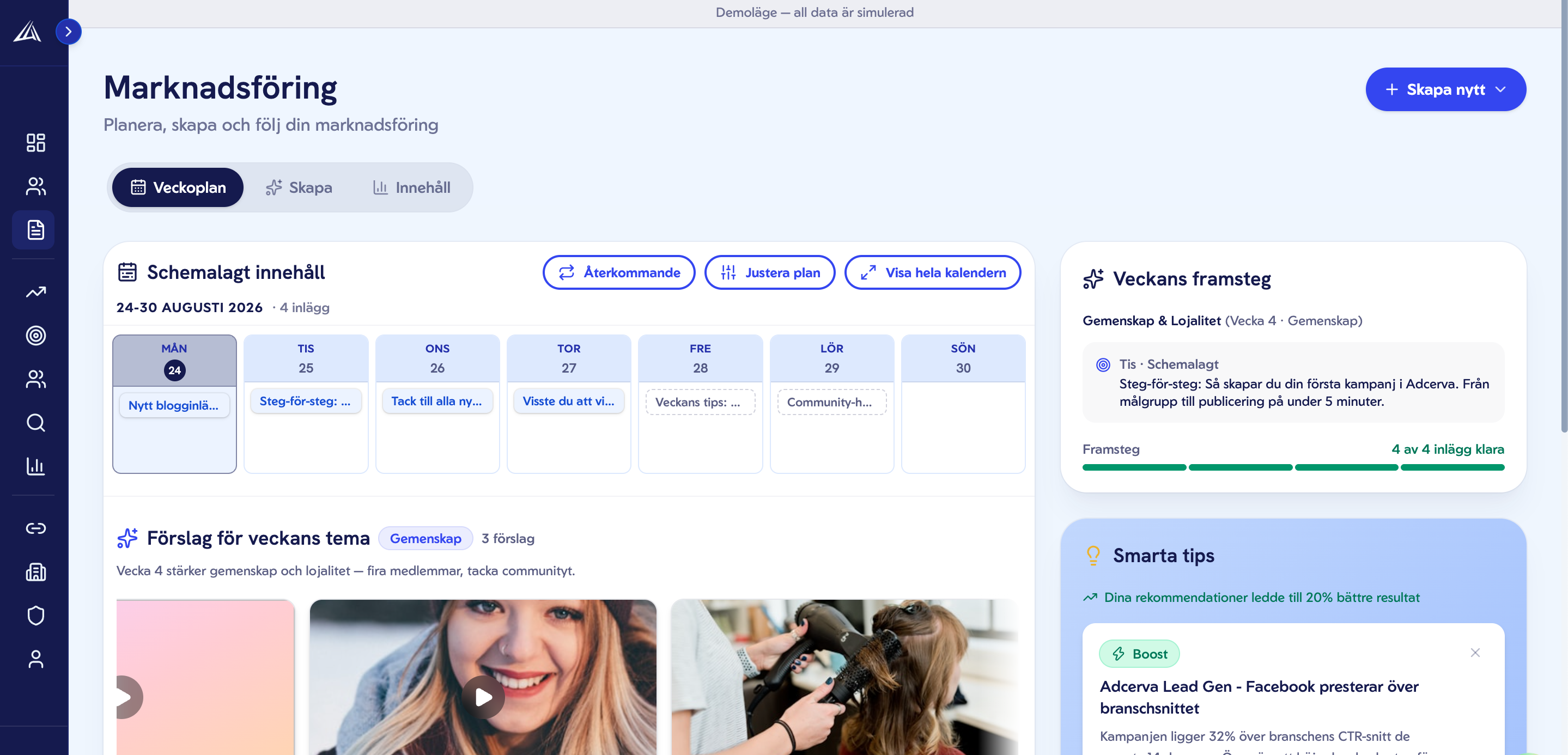The image size is (1568, 755).
Task: Click the Adcerva triangle logo in the sidebar
Action: point(27,32)
